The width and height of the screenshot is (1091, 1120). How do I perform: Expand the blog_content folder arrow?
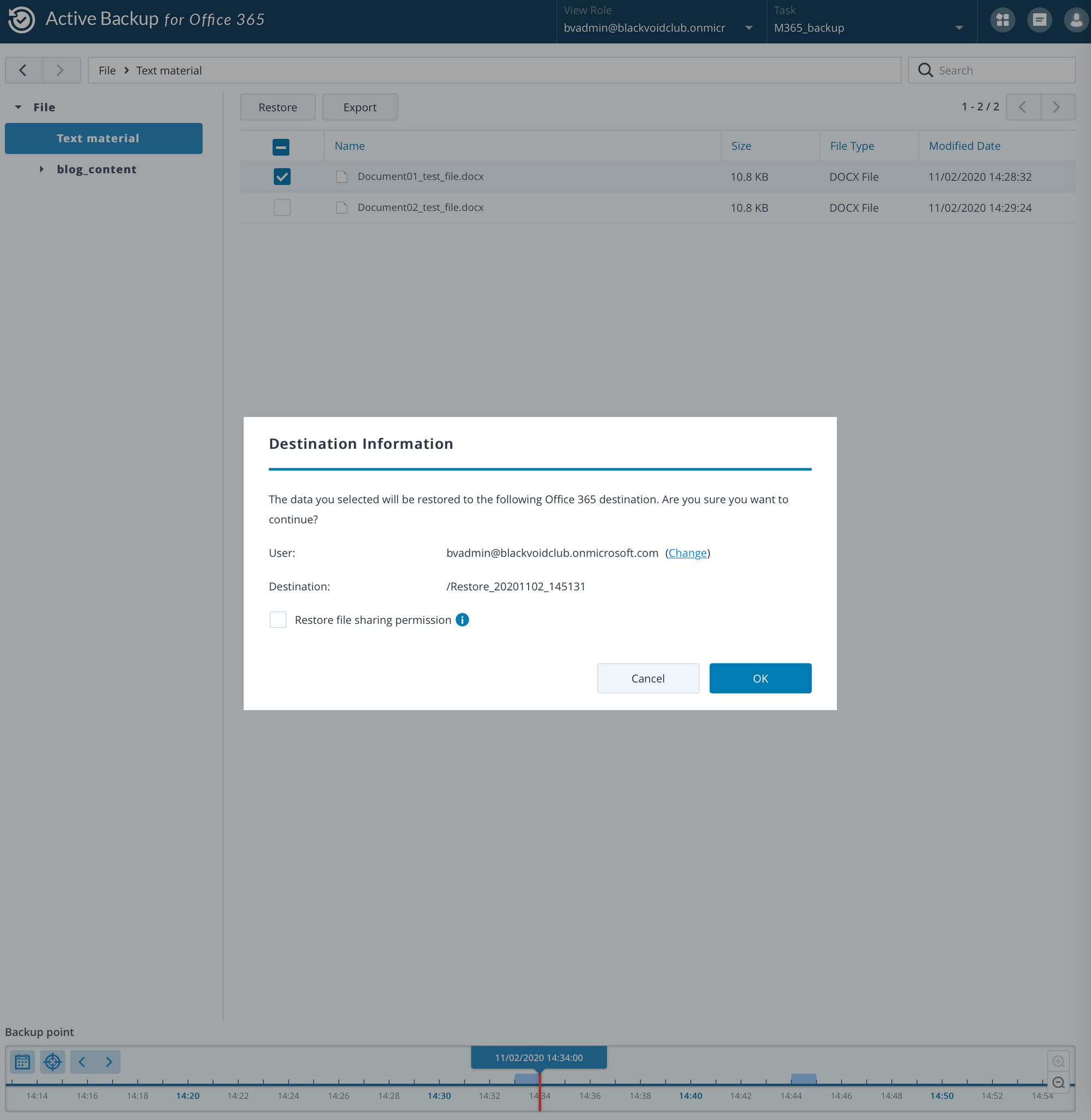click(x=41, y=169)
